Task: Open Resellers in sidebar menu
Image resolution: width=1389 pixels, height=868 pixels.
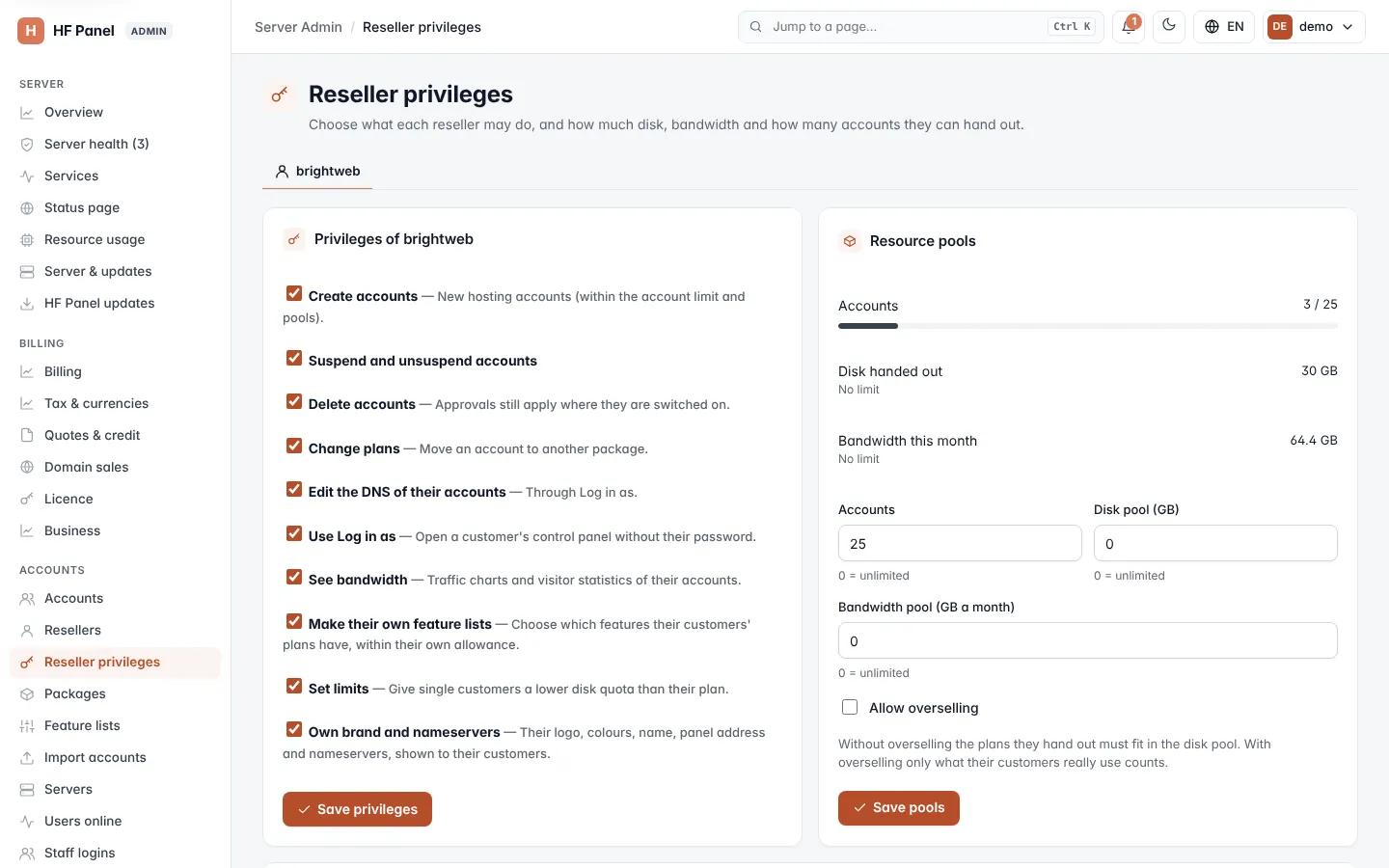Action: click(115, 630)
